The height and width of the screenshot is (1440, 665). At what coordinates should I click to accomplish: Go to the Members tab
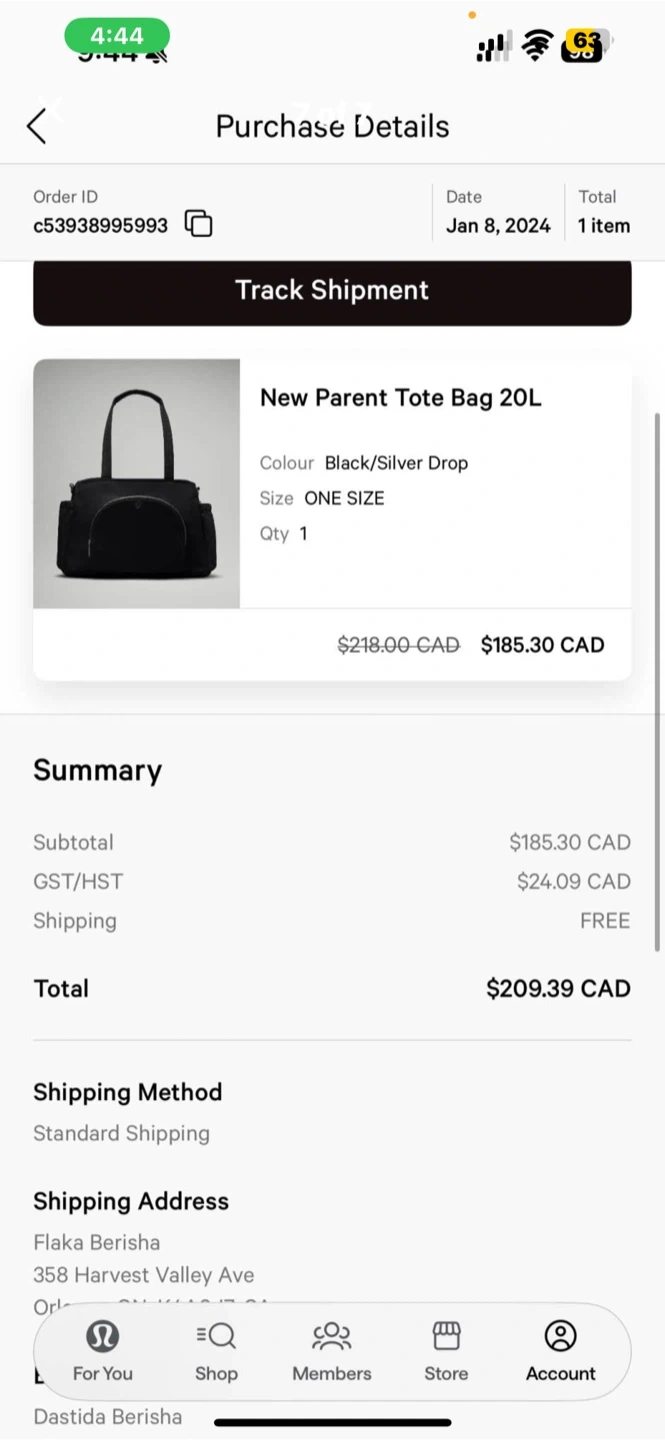pos(331,1351)
